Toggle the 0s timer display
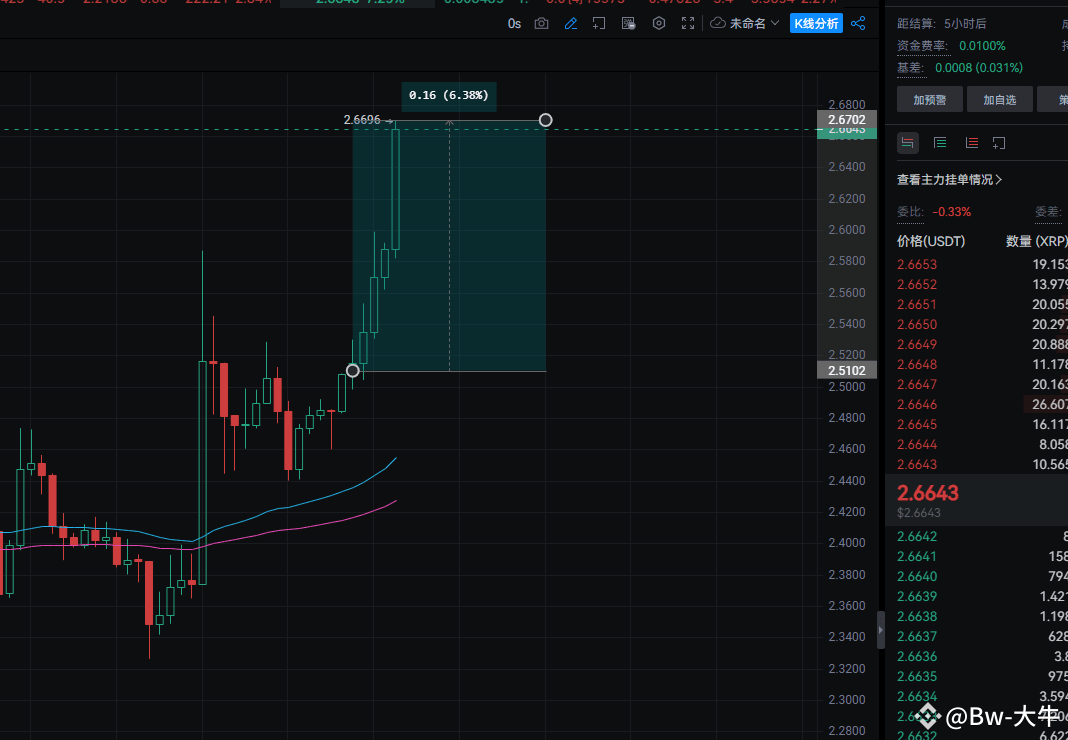The width and height of the screenshot is (1068, 740). pyautogui.click(x=514, y=23)
